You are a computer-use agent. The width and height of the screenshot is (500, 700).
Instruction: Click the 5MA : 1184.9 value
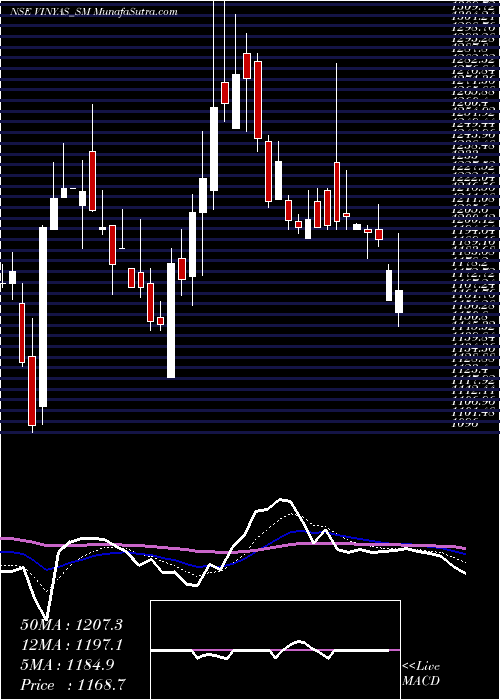pyautogui.click(x=67, y=665)
